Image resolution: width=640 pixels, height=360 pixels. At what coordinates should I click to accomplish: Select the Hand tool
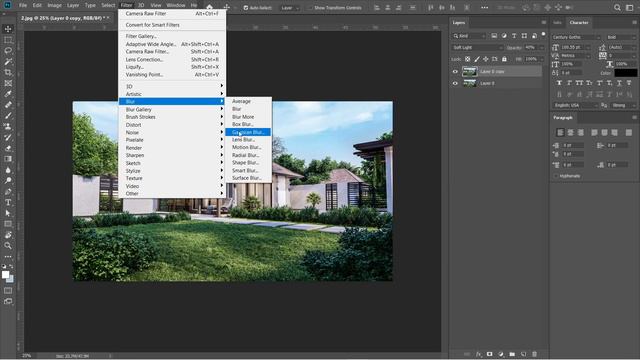point(8,235)
